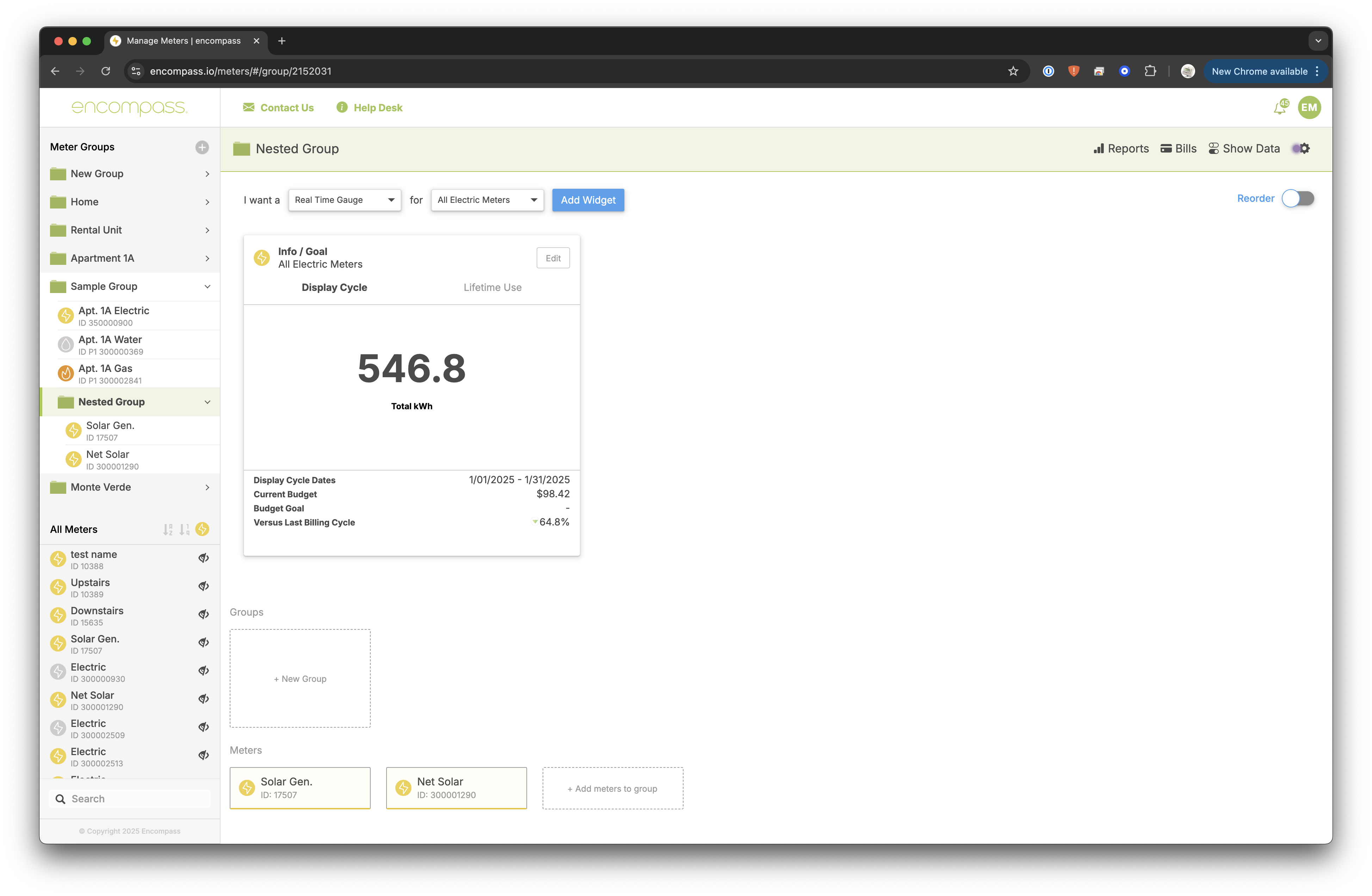Open the Nested Group settings gear

tap(1304, 149)
